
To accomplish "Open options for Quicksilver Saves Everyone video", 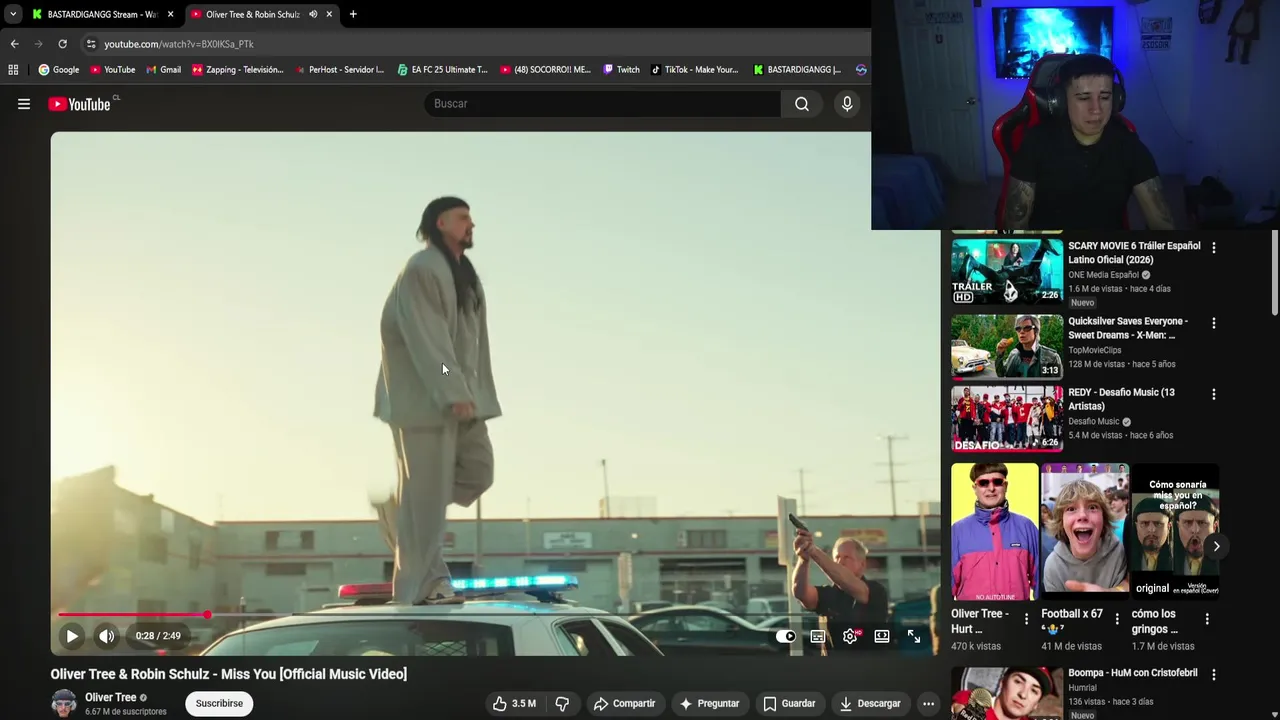I will tap(1214, 323).
